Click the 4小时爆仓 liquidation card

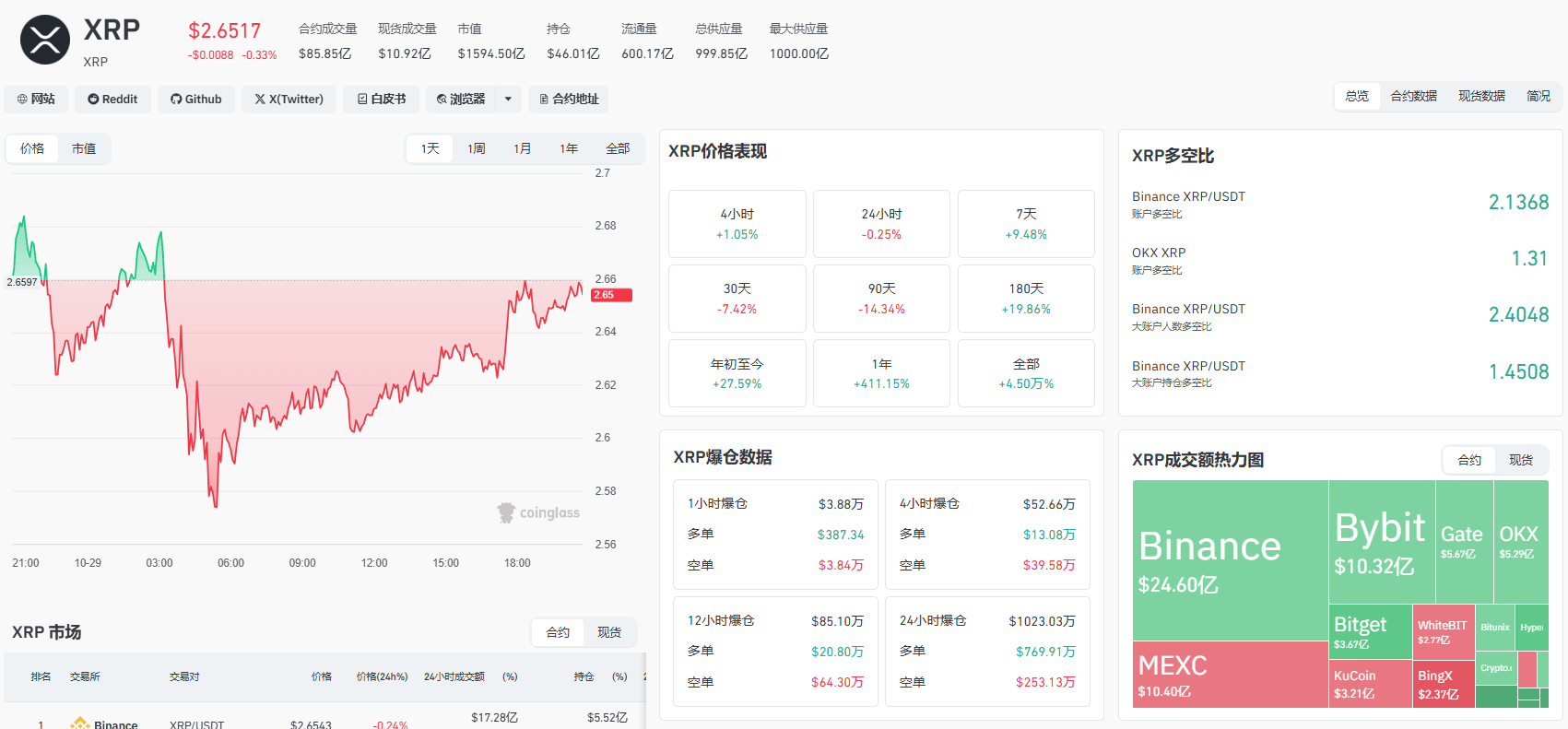coord(987,535)
